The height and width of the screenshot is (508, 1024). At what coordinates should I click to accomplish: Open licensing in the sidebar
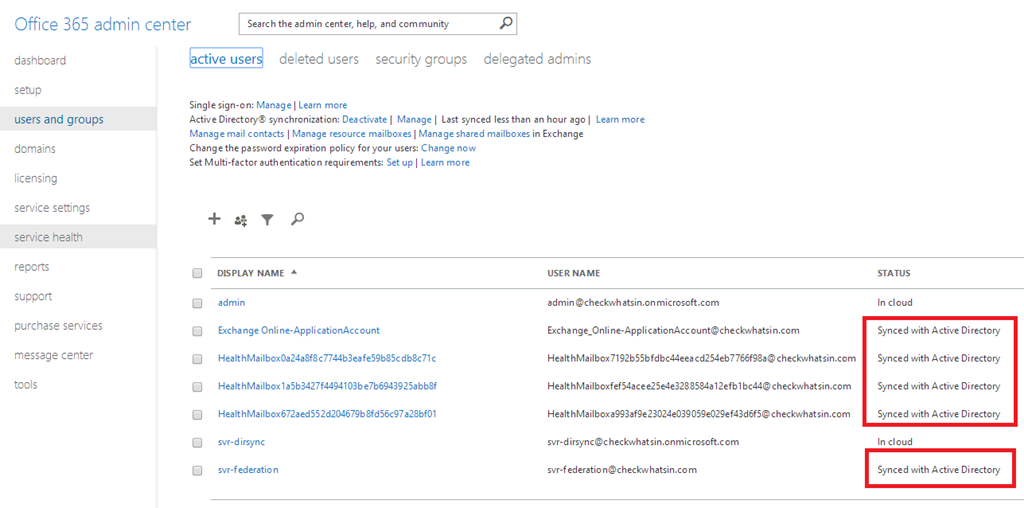[36, 178]
